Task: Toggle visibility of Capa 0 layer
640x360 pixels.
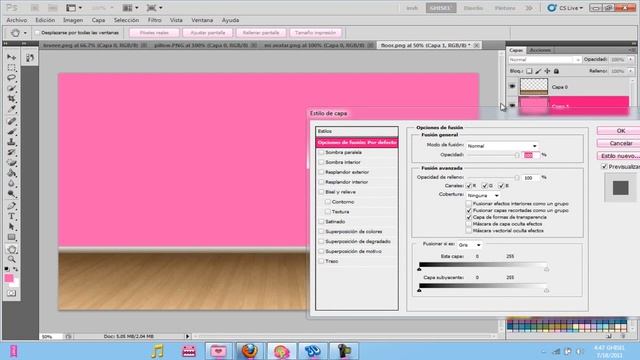Action: point(512,87)
